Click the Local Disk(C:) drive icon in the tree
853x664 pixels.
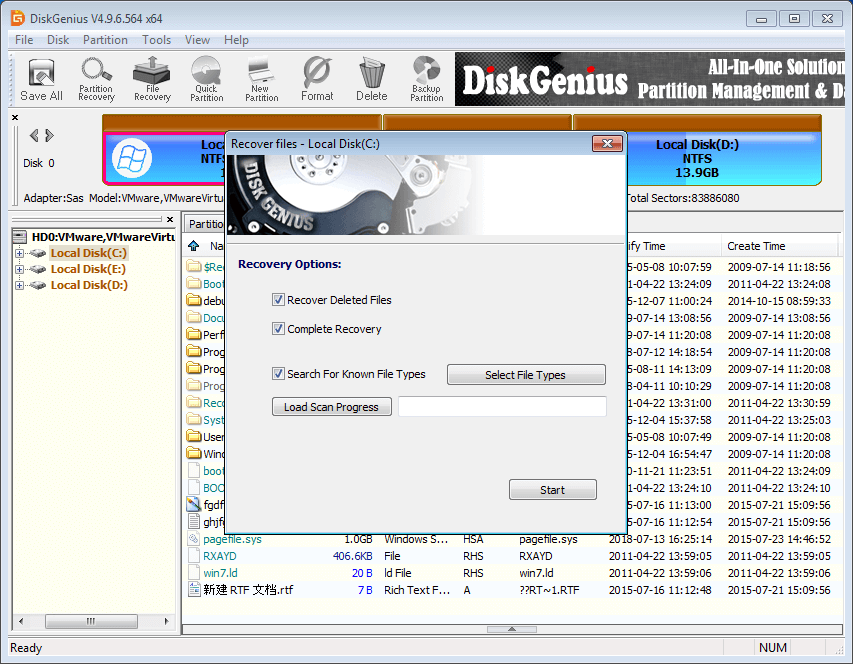point(38,253)
